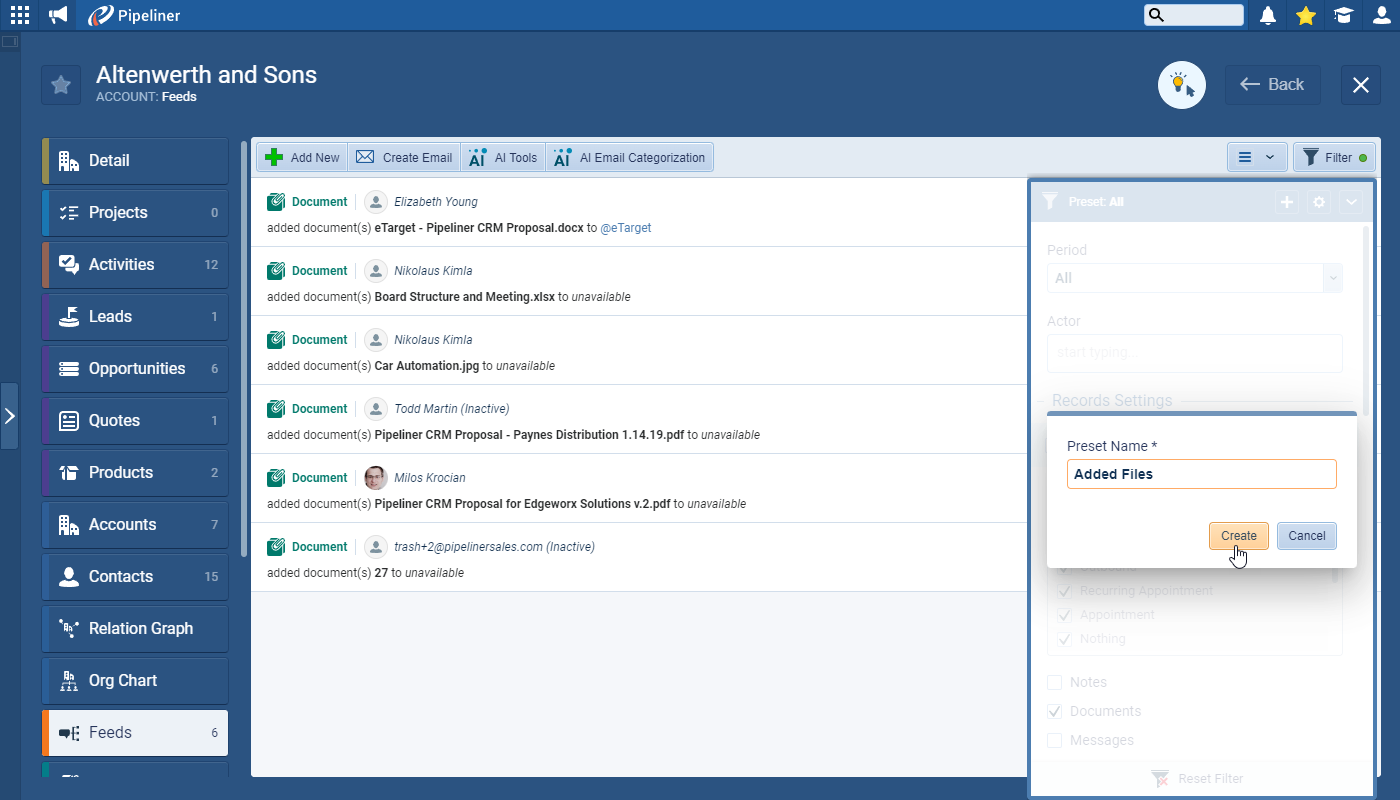Enable the Notes checkbox

click(1055, 683)
